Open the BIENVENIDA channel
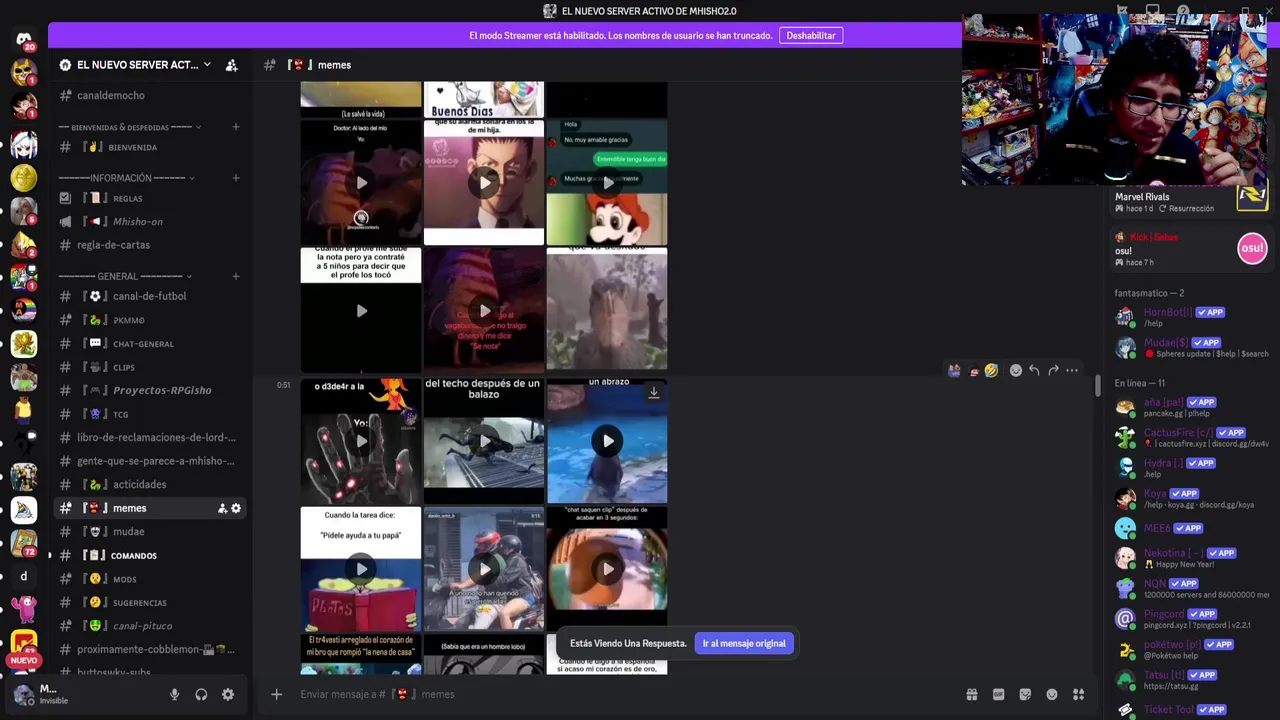 click(x=151, y=147)
